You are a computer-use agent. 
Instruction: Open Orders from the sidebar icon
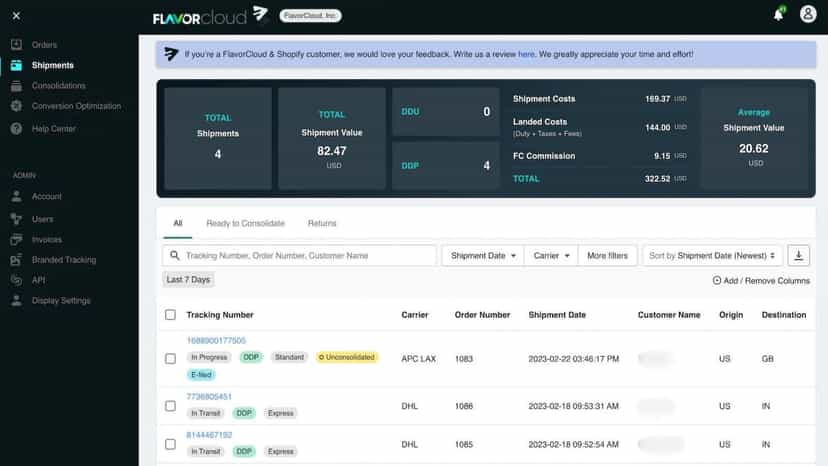pyautogui.click(x=16, y=44)
